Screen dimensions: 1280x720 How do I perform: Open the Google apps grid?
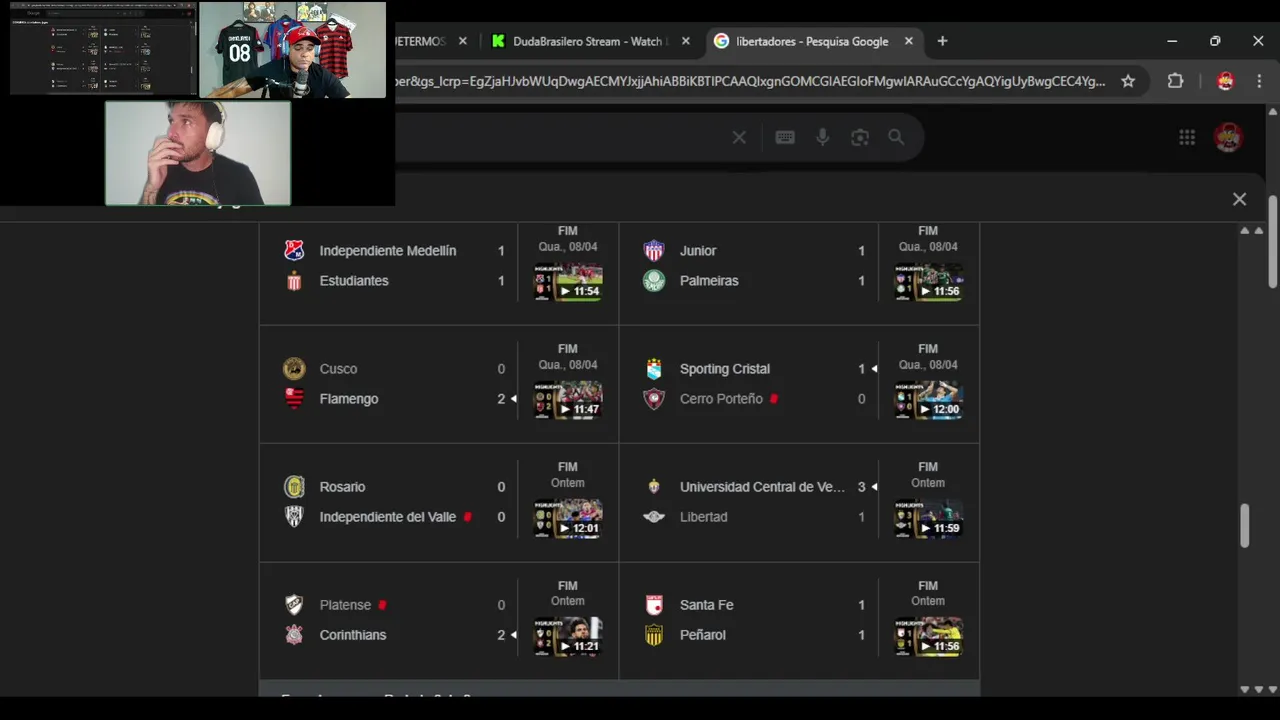(1187, 138)
